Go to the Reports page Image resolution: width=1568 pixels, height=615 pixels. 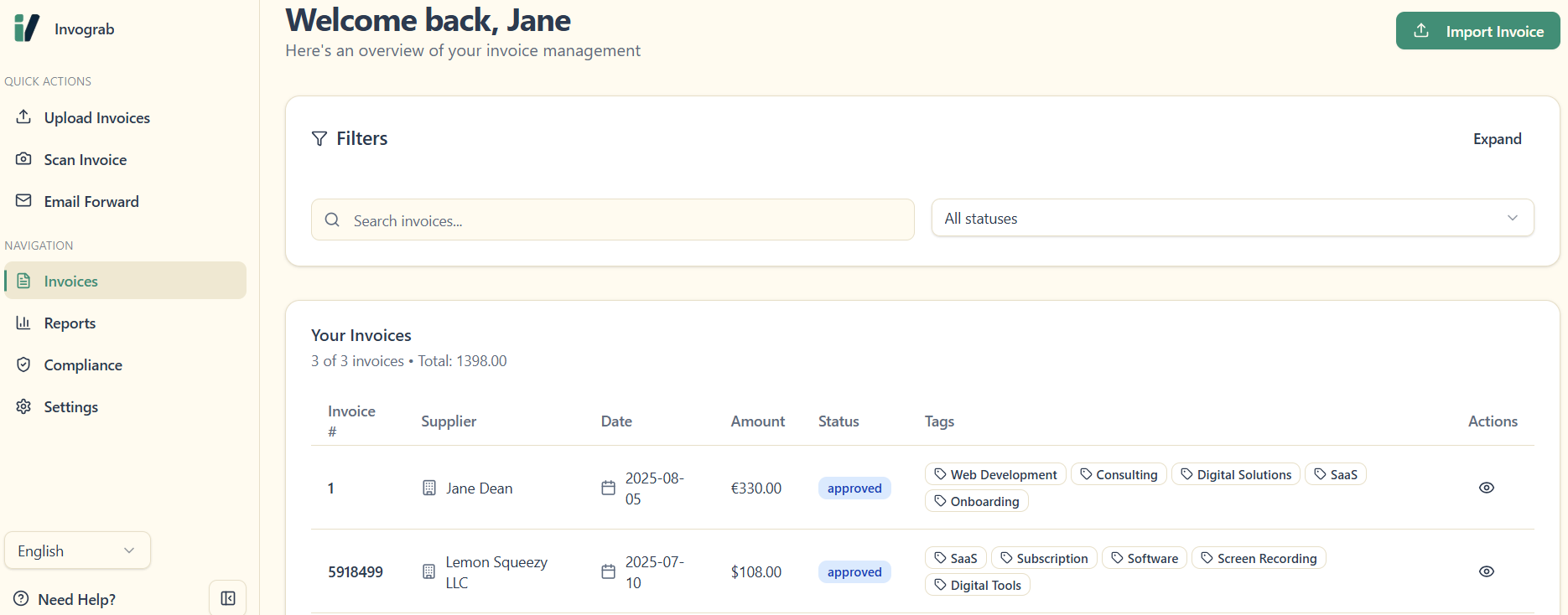(126, 323)
